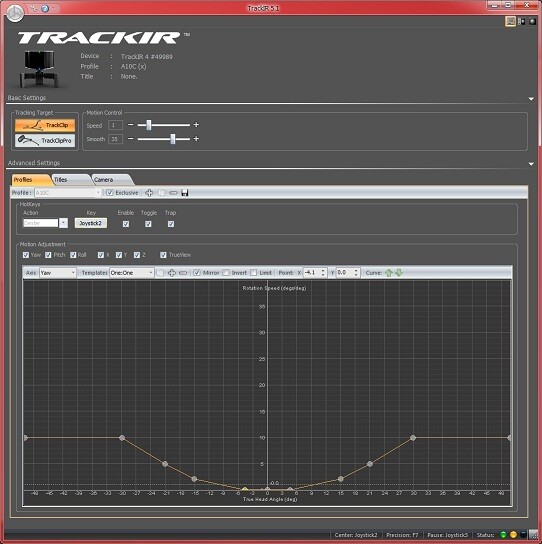
Task: Choose the TrackClipPro tracking target
Action: [x=45, y=141]
